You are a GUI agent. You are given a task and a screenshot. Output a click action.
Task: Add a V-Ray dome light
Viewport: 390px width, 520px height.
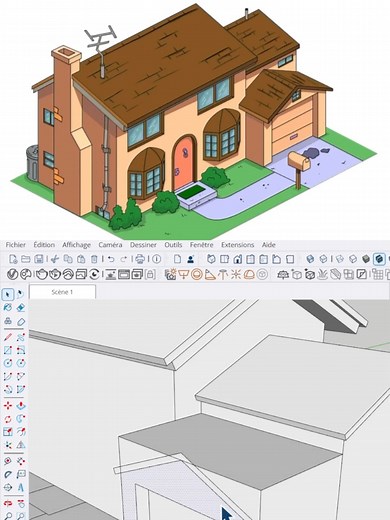click(x=249, y=274)
